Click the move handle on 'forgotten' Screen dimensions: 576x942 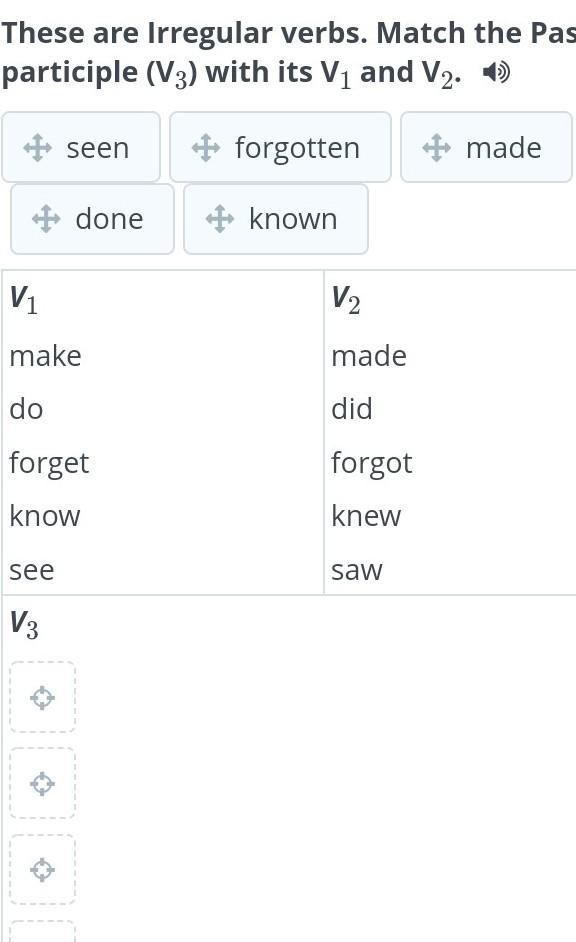205,148
